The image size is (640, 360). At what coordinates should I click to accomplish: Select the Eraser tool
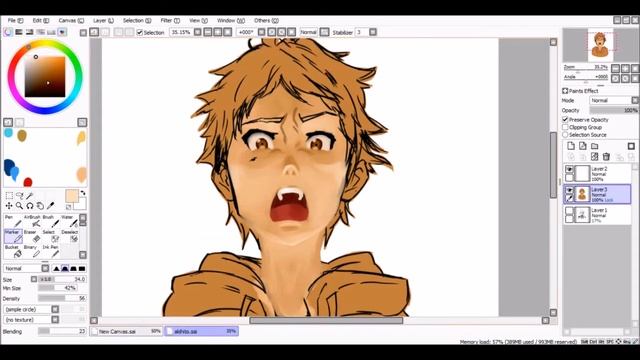tap(32, 236)
